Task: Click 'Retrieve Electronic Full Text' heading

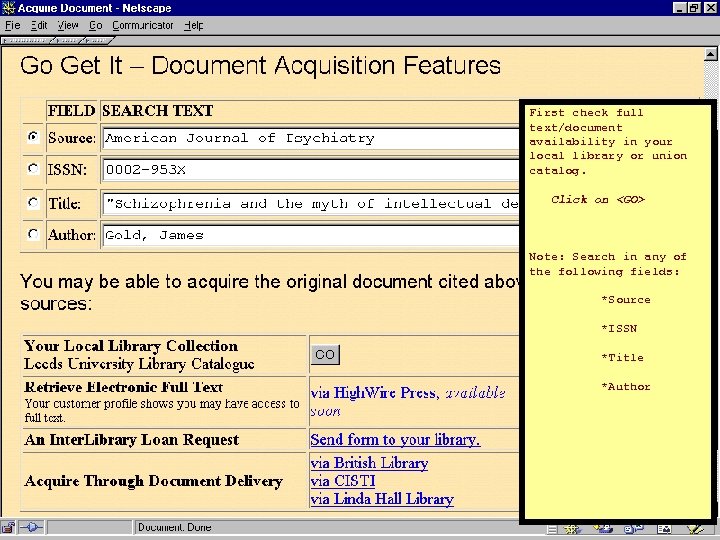Action: pyautogui.click(x=124, y=387)
